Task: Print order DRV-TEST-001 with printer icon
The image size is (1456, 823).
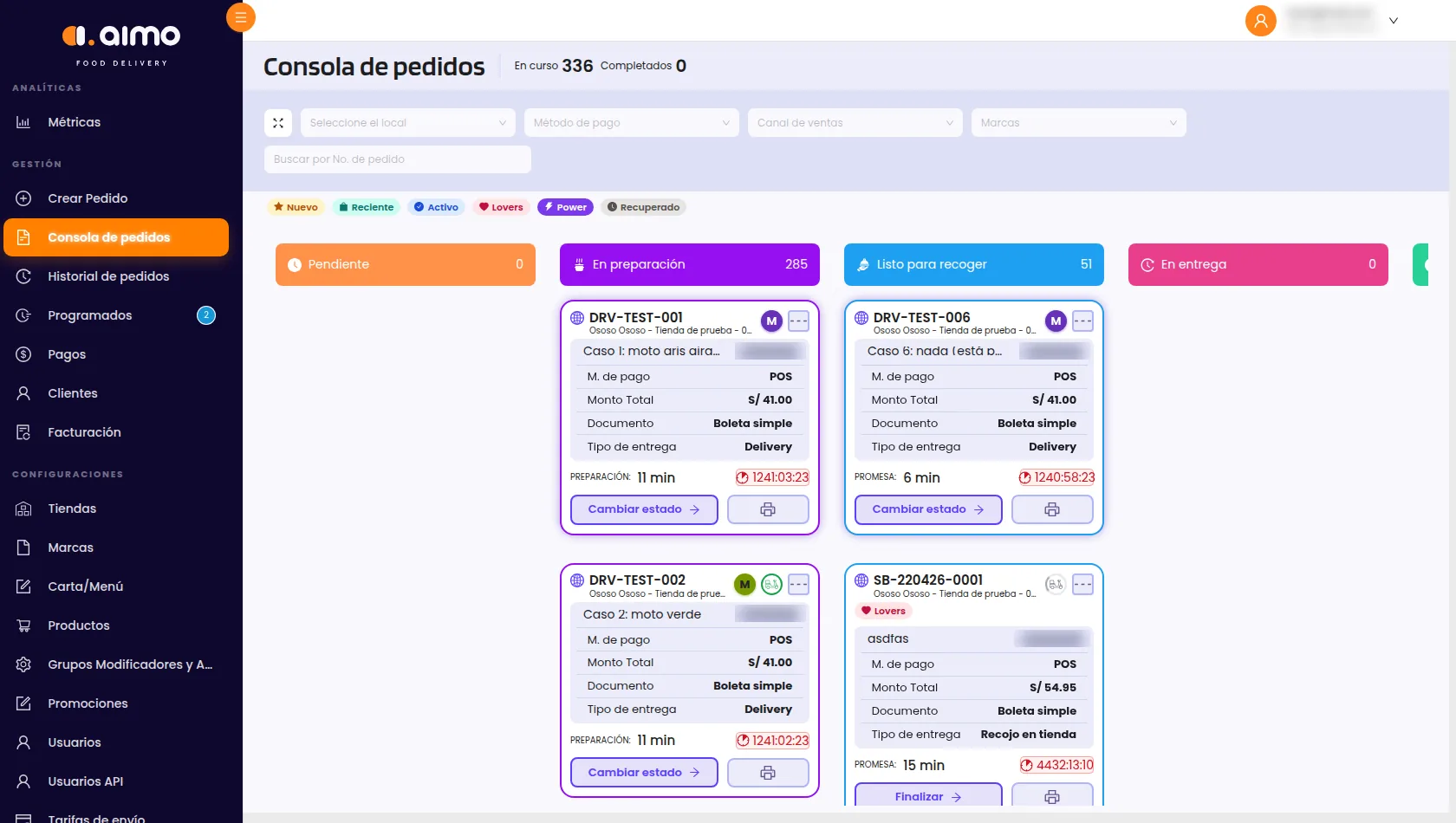Action: [768, 509]
